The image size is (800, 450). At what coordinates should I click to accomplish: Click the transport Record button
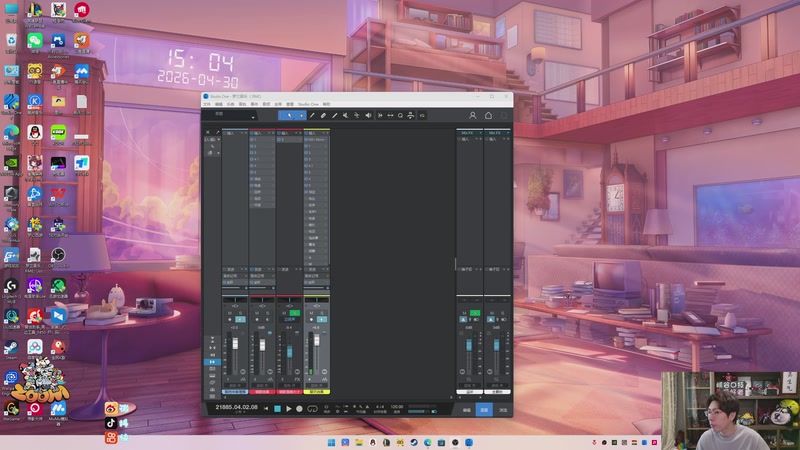click(299, 409)
